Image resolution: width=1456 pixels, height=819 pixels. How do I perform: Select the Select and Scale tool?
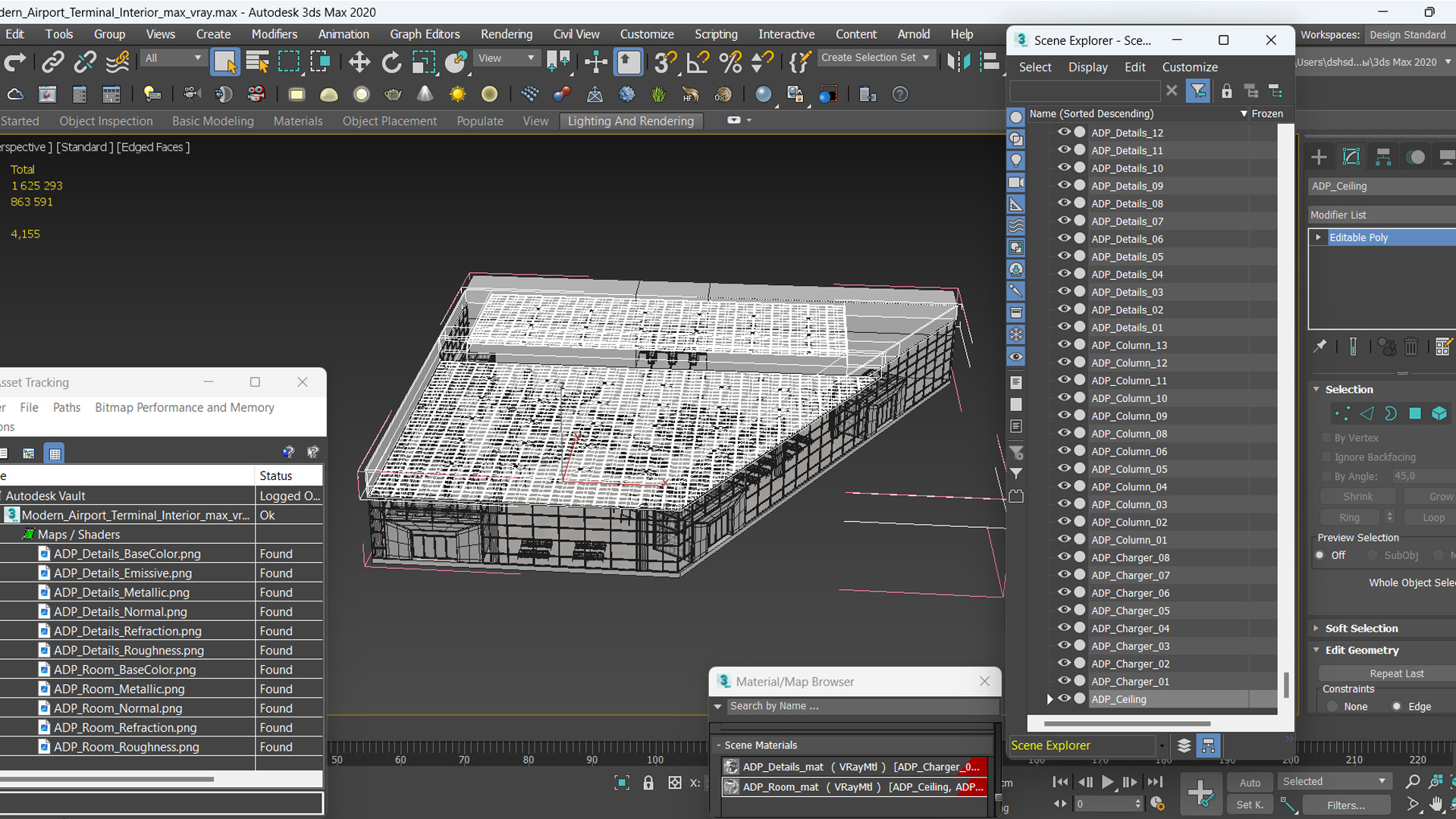tap(423, 62)
